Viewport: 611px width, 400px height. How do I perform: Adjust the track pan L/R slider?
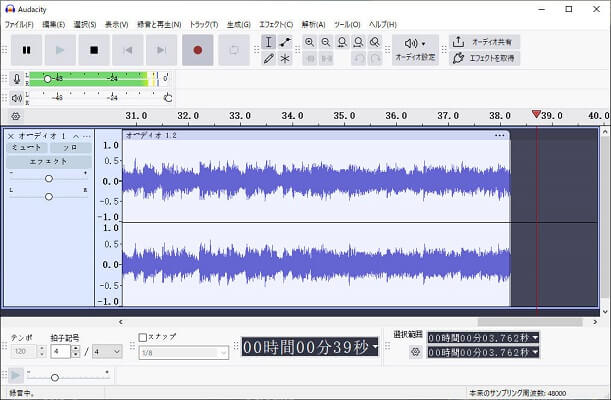click(49, 196)
